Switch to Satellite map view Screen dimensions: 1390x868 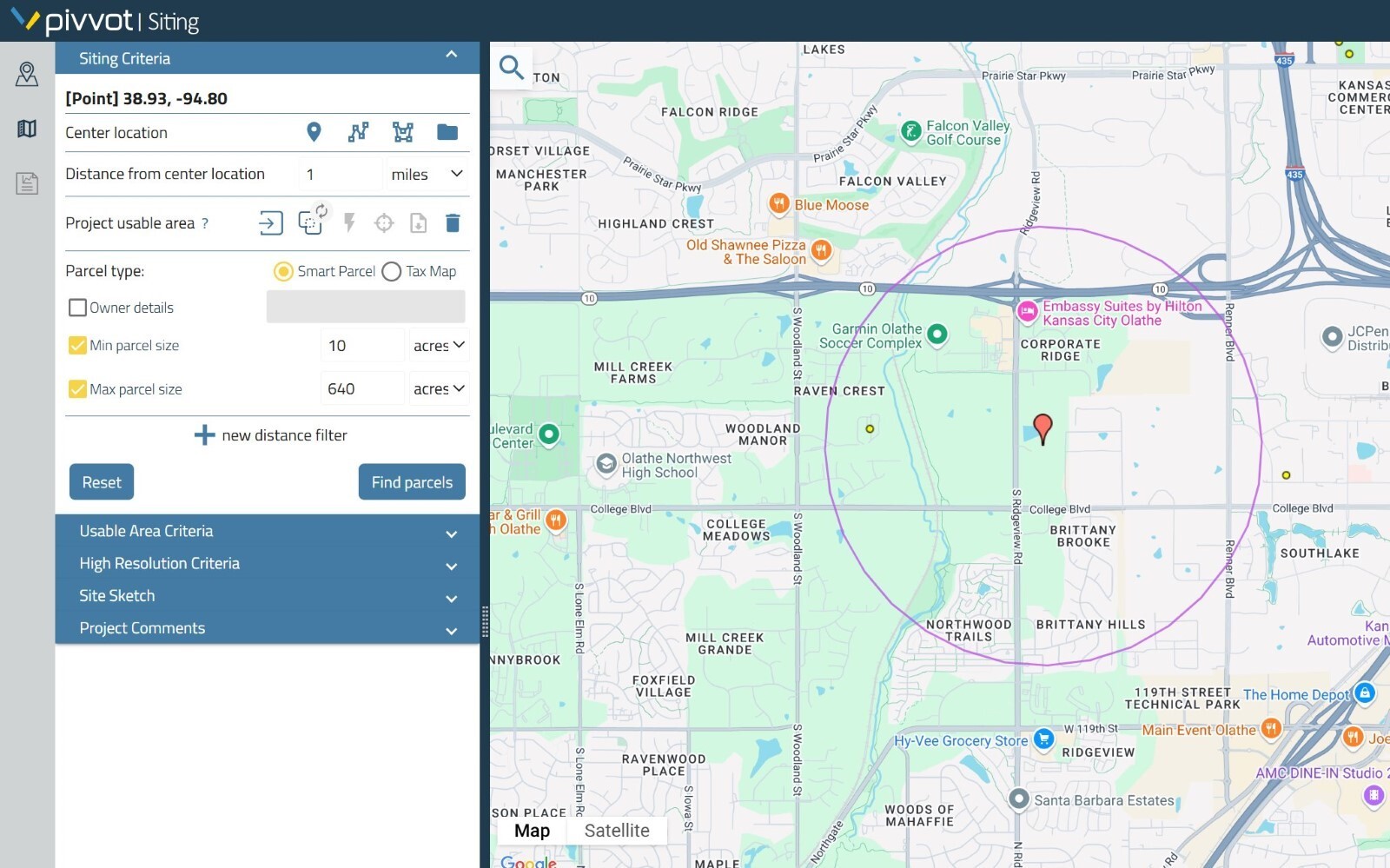(x=617, y=831)
